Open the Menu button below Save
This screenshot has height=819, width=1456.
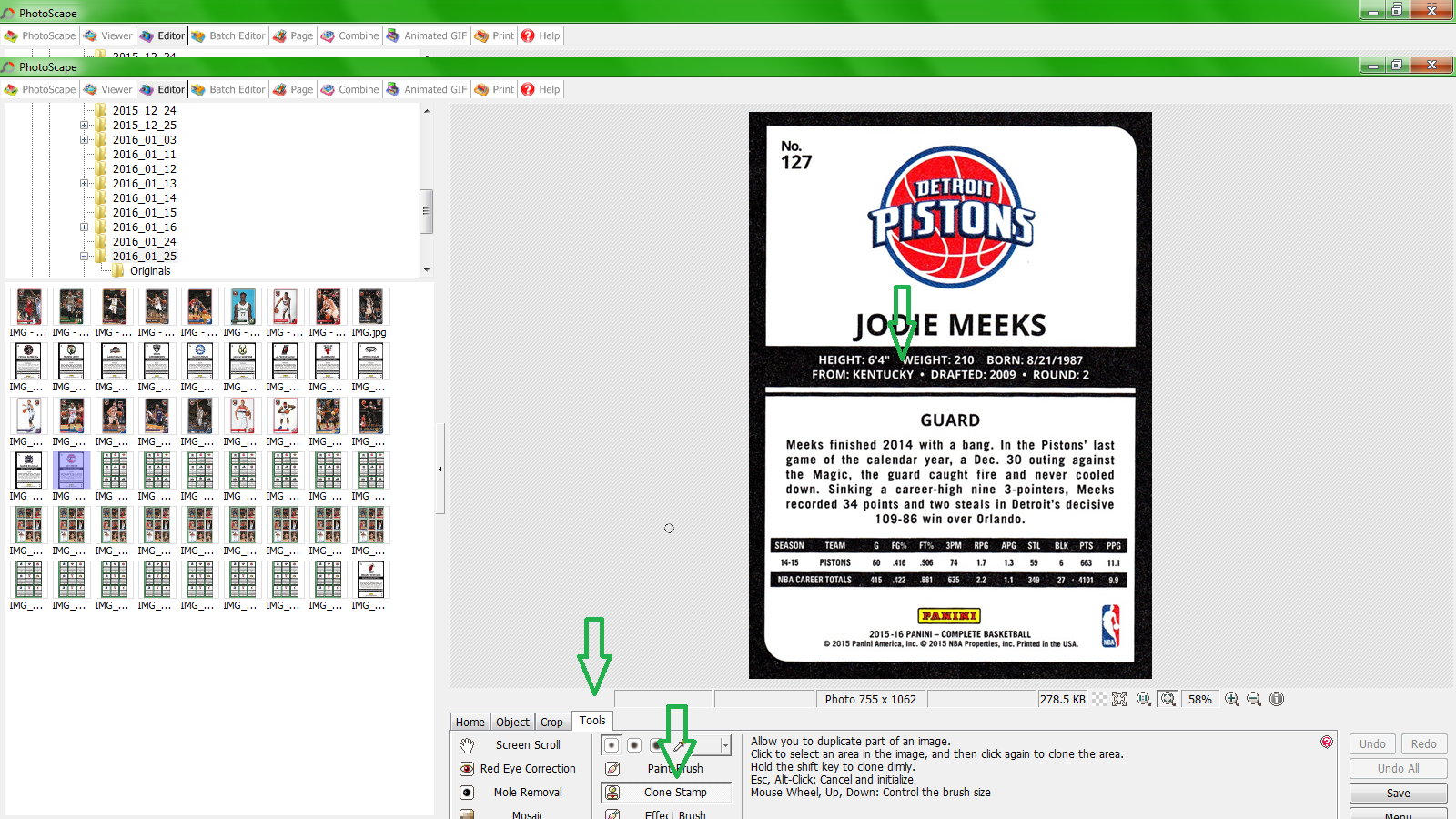pos(1399,814)
